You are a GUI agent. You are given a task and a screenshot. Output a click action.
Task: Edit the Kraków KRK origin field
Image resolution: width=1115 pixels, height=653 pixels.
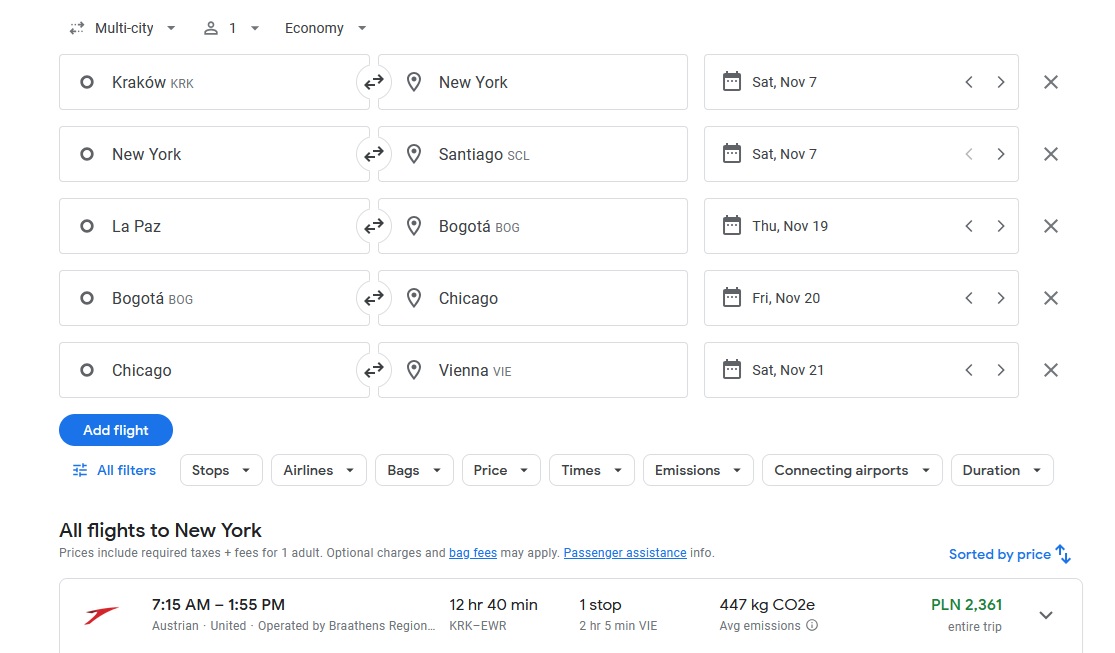tap(214, 83)
